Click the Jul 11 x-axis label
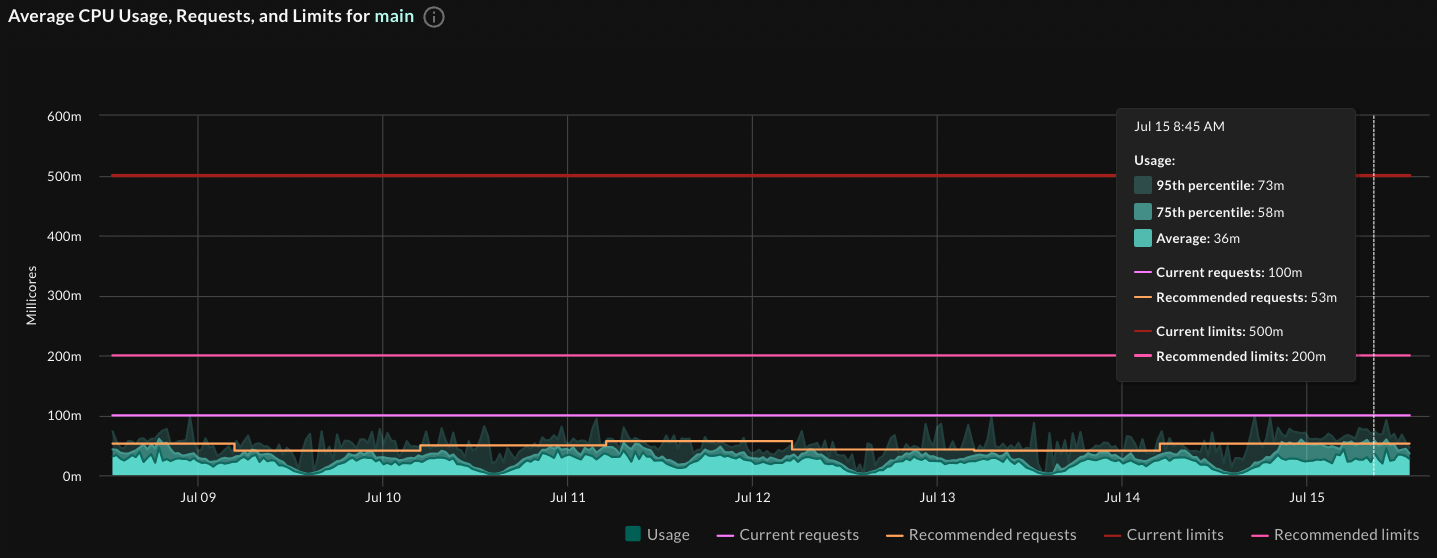This screenshot has height=558, width=1437. 567,497
